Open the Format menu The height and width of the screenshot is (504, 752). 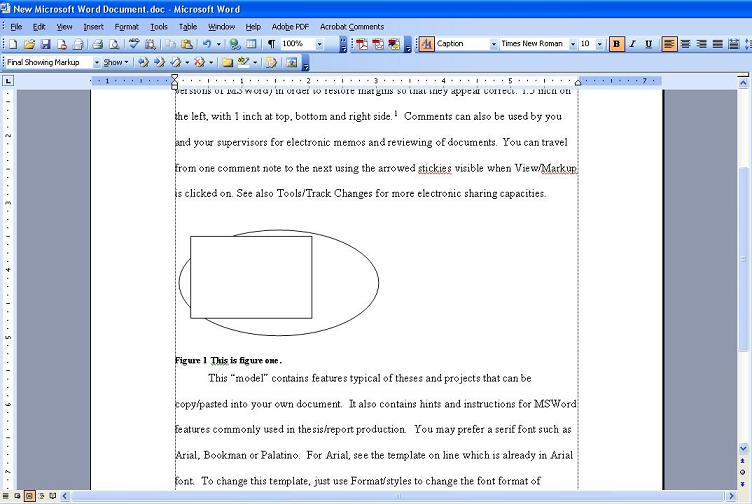[127, 27]
